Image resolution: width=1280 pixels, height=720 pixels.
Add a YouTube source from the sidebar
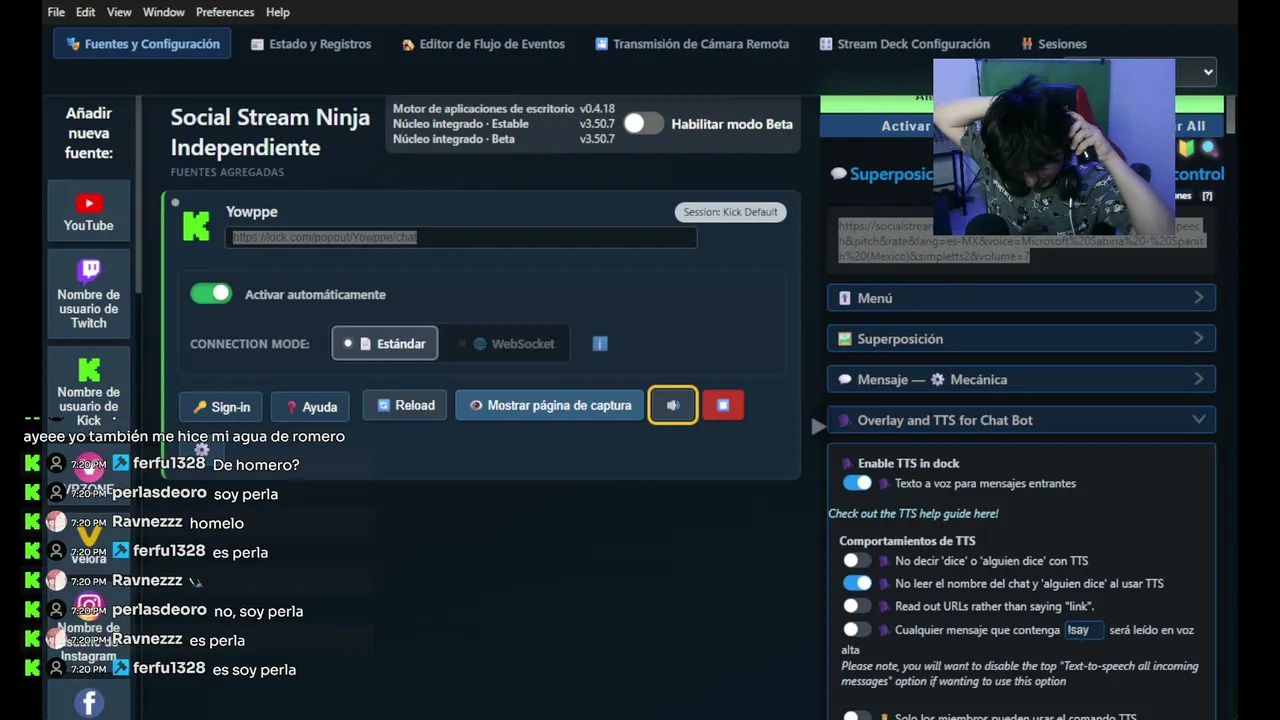(88, 212)
